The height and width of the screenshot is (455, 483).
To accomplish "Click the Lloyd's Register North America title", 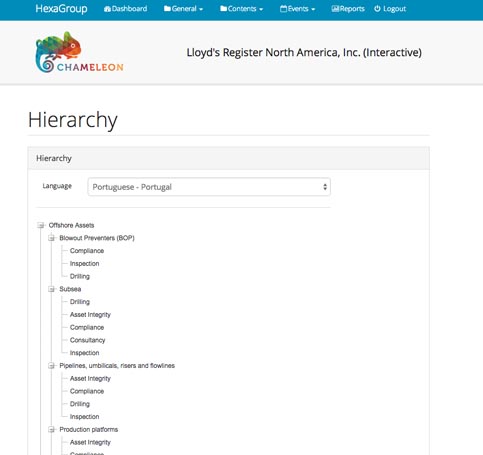I will coord(304,53).
